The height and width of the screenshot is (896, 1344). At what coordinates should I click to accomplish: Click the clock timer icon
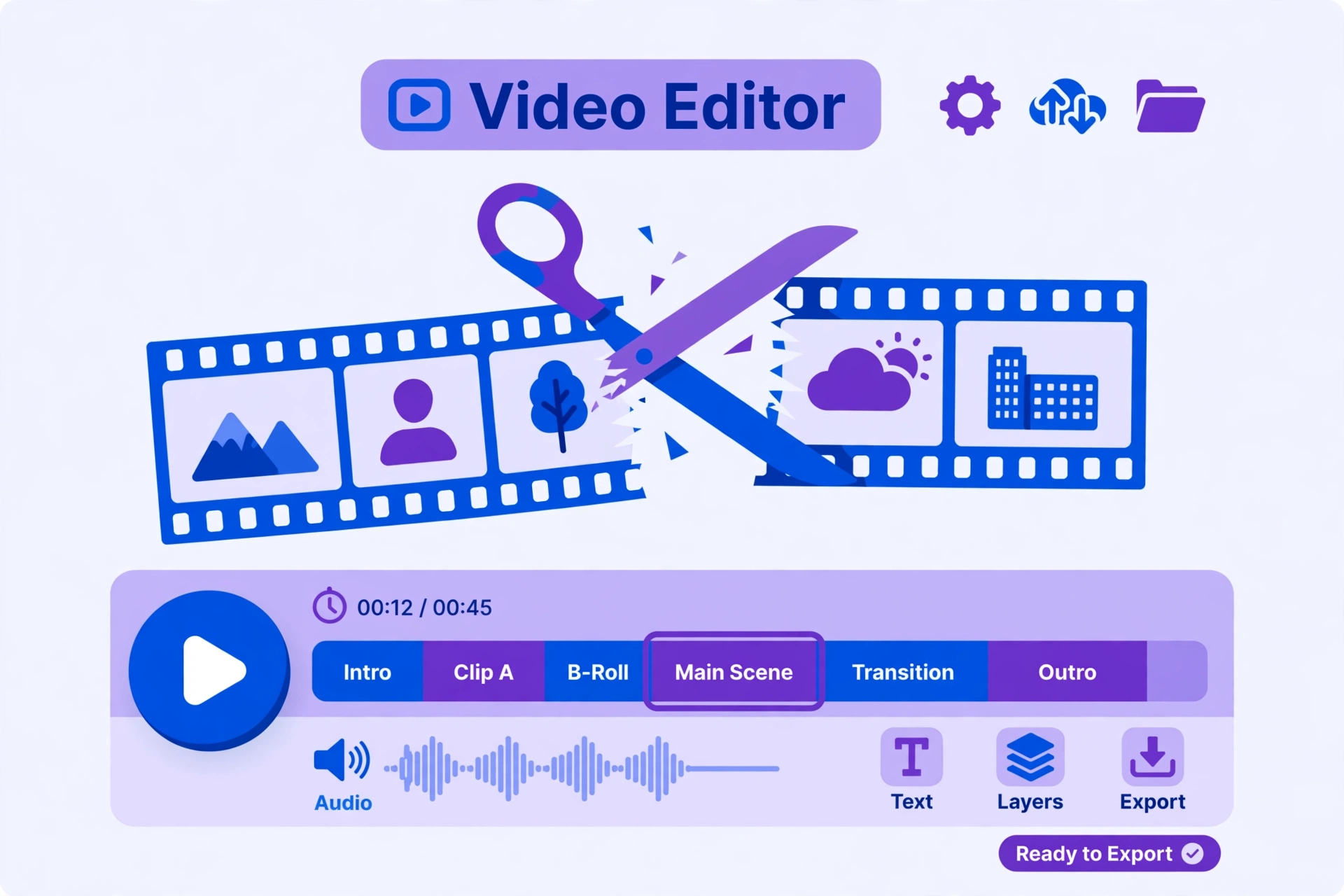329,605
